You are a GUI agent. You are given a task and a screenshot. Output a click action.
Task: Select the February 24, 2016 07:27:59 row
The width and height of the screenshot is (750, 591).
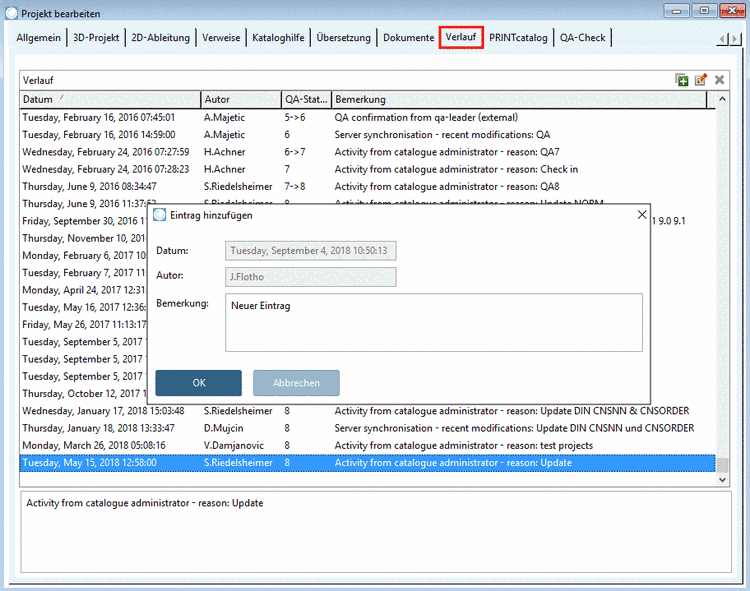(x=367, y=152)
